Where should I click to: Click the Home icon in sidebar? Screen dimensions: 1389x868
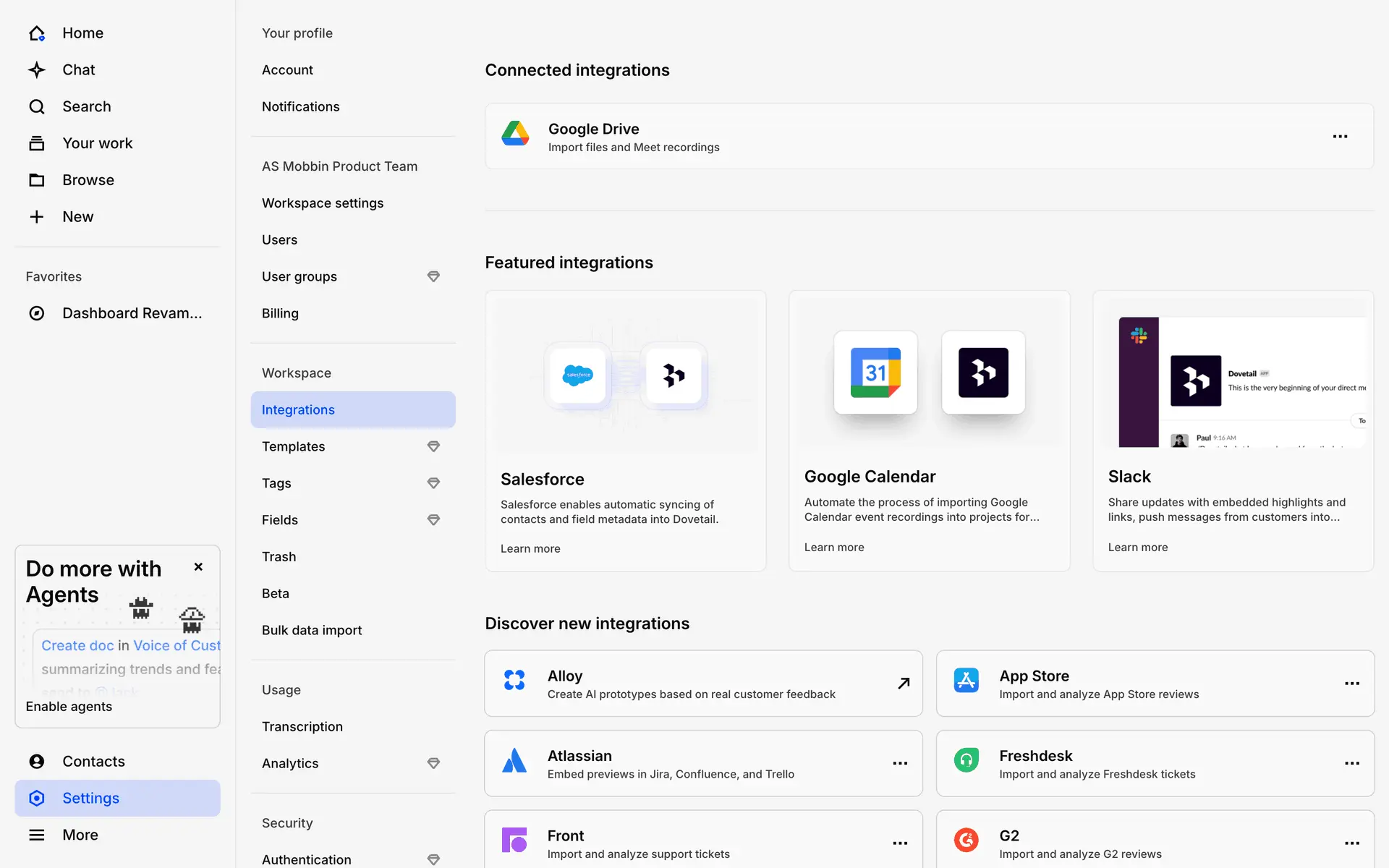pyautogui.click(x=37, y=33)
